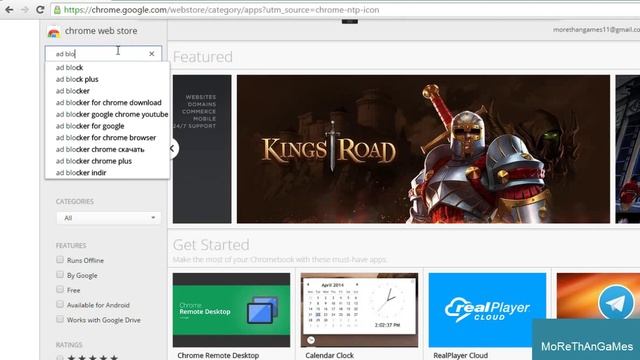The width and height of the screenshot is (640, 360).
Task: Click the Featured section heading
Action: pyautogui.click(x=203, y=57)
